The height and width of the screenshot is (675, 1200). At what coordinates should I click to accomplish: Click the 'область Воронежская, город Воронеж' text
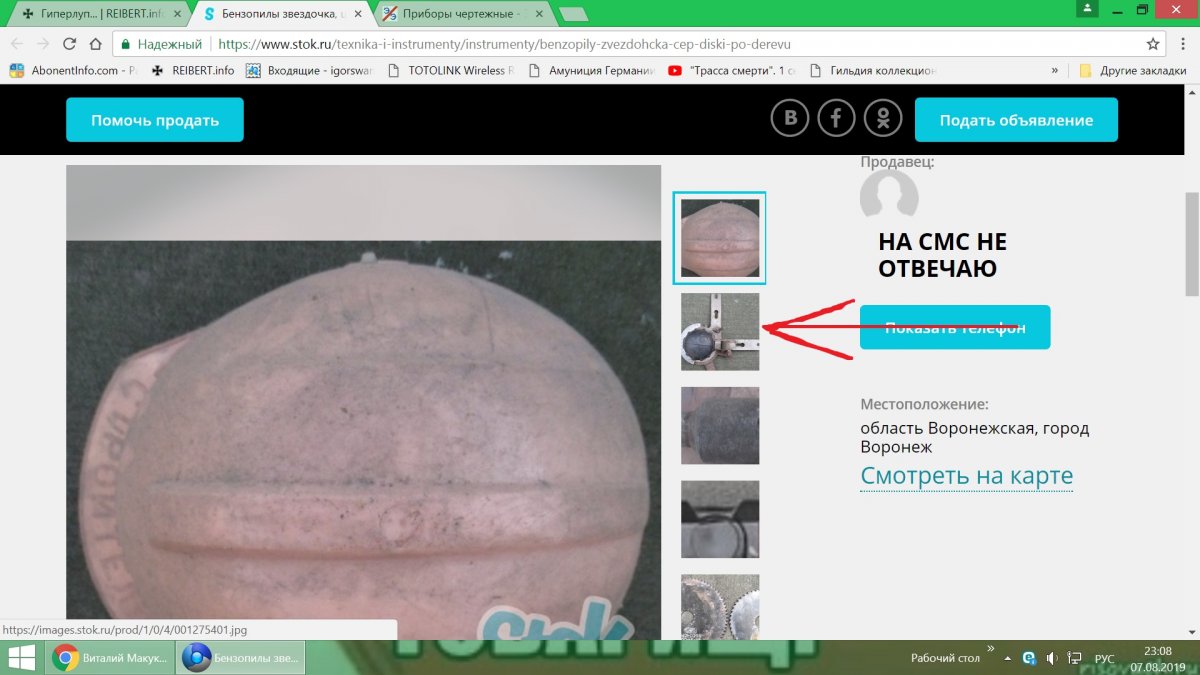(x=975, y=438)
